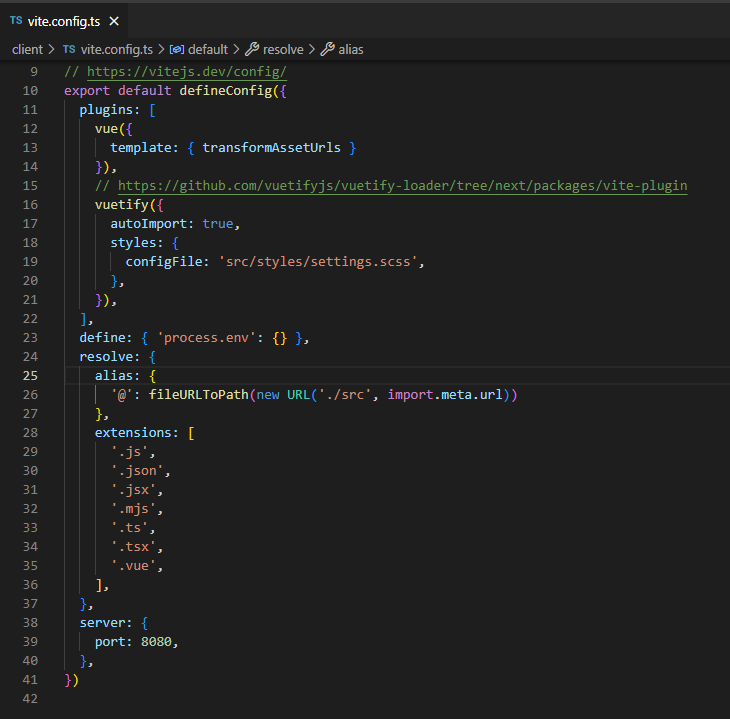This screenshot has height=719, width=730.
Task: Click the fileURLToPath function call
Action: (199, 395)
